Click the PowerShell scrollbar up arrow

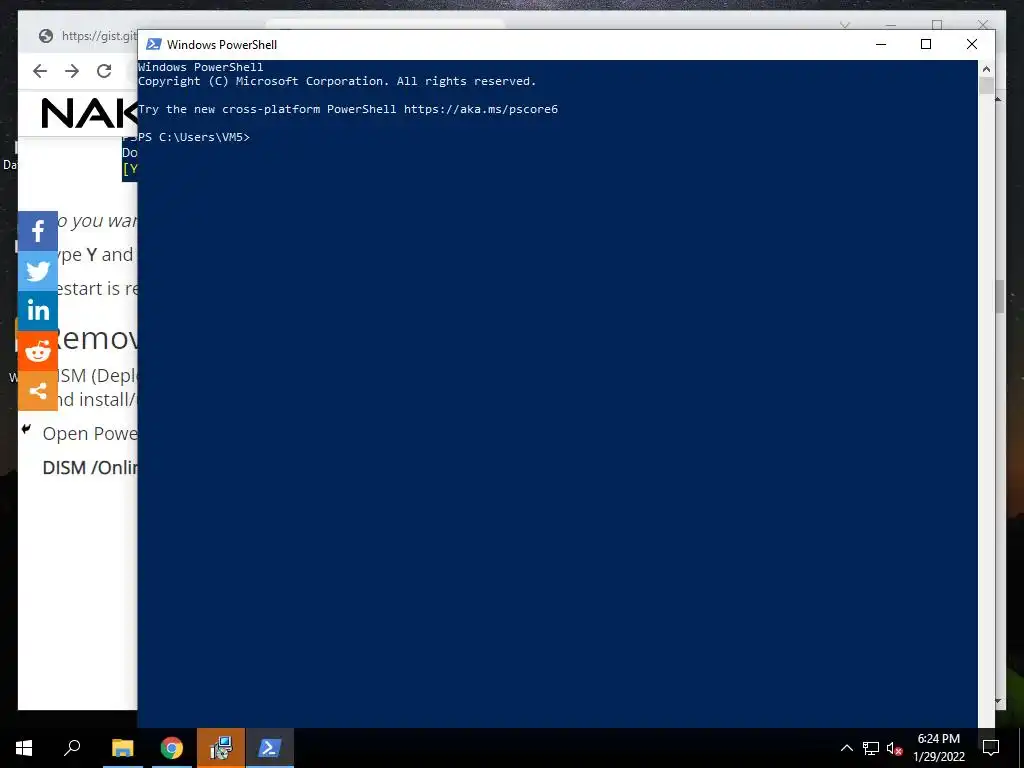click(x=986, y=69)
